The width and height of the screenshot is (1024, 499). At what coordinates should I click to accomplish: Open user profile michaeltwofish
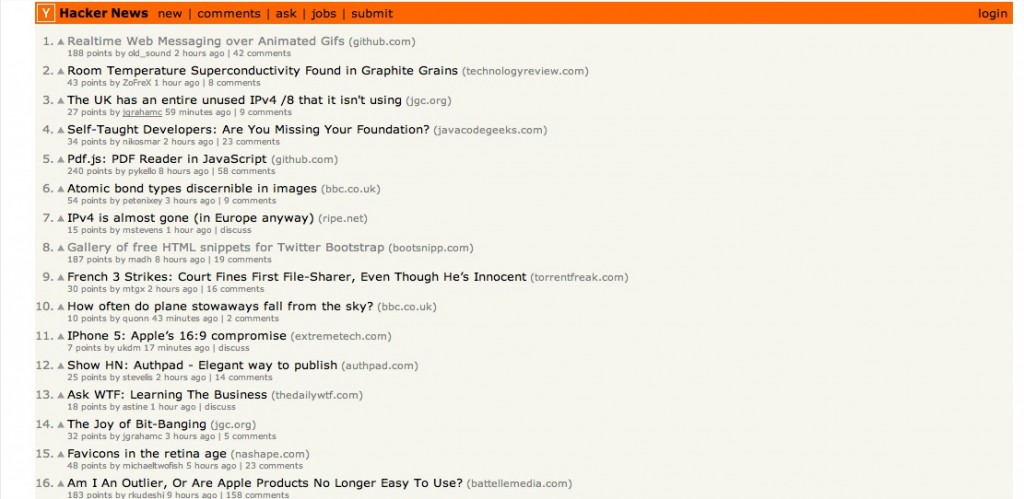[x=153, y=466]
